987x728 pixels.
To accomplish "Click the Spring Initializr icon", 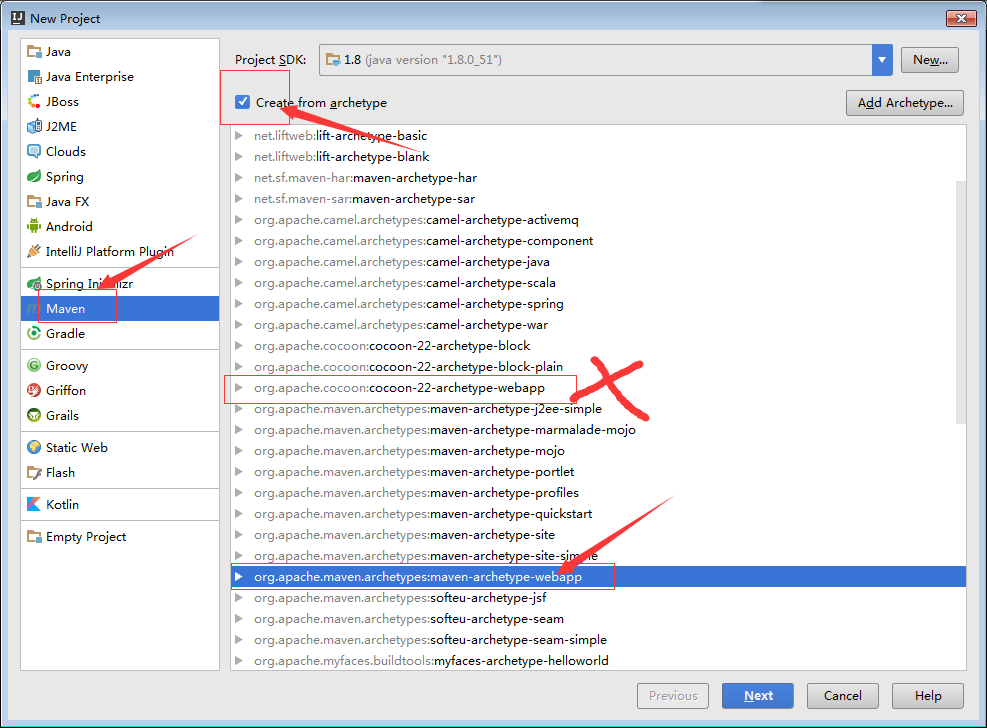I will (34, 284).
